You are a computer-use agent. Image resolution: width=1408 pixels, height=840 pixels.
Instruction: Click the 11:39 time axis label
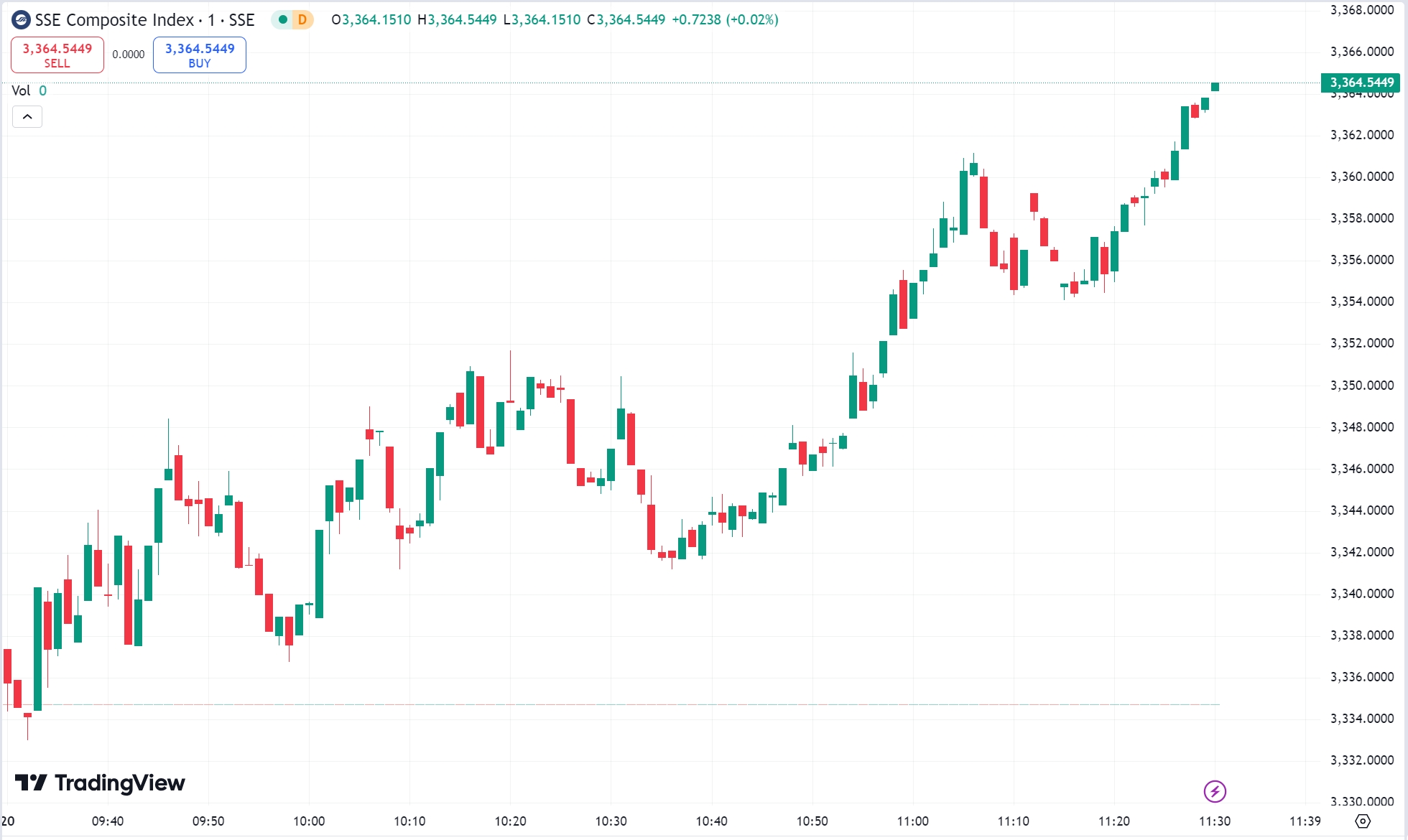click(1305, 821)
